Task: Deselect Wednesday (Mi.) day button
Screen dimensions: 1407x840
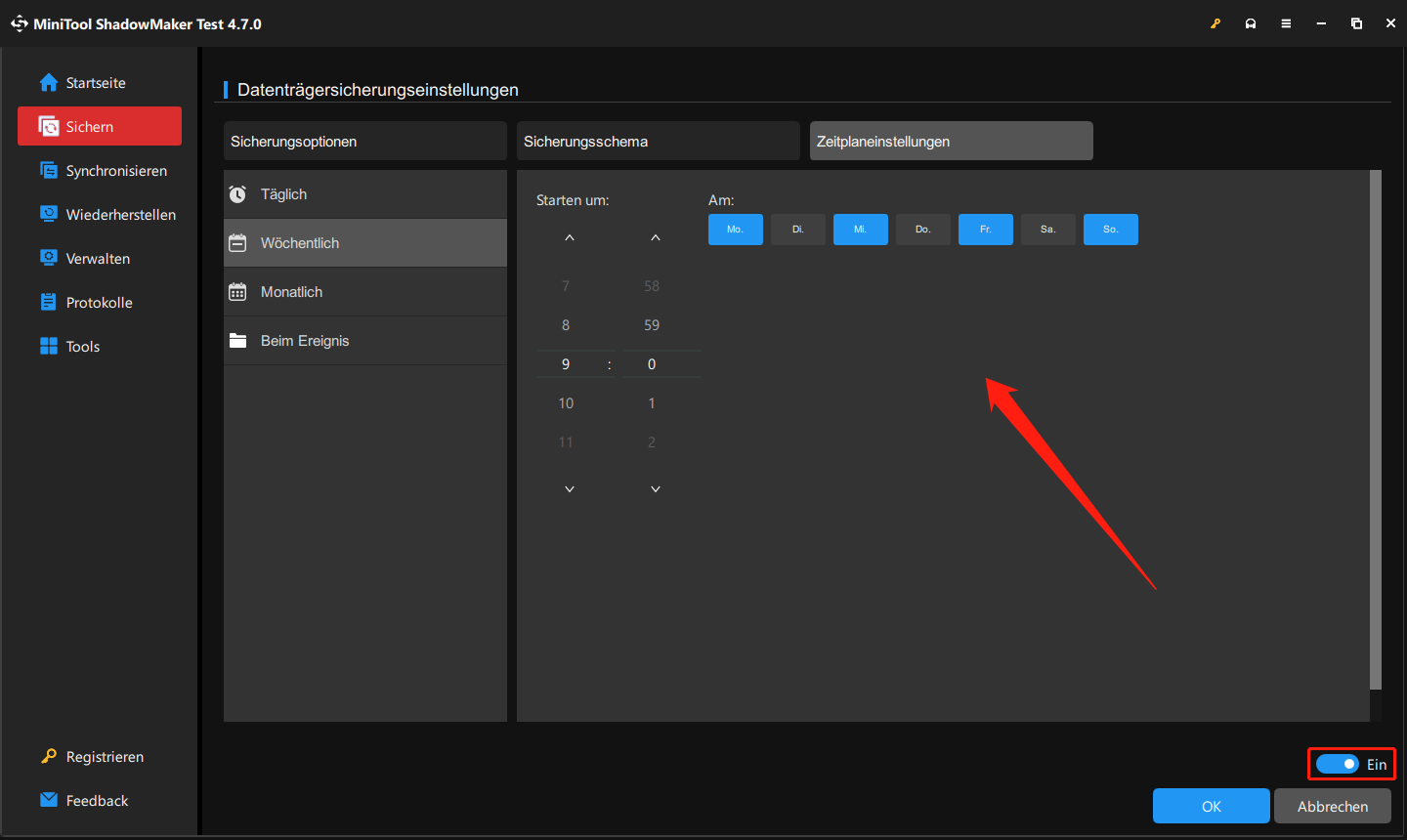Action: tap(861, 230)
